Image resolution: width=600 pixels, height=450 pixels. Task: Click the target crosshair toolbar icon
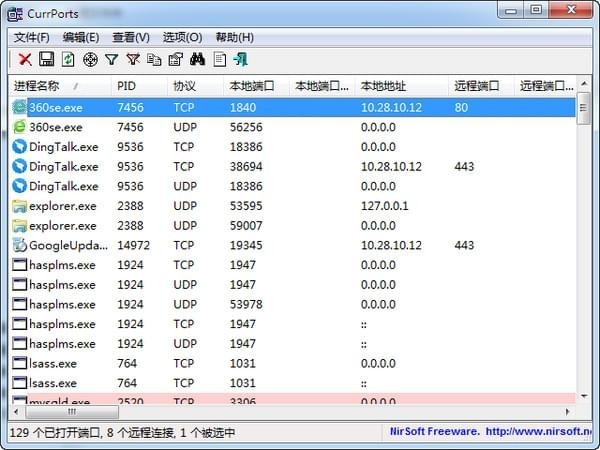point(90,59)
